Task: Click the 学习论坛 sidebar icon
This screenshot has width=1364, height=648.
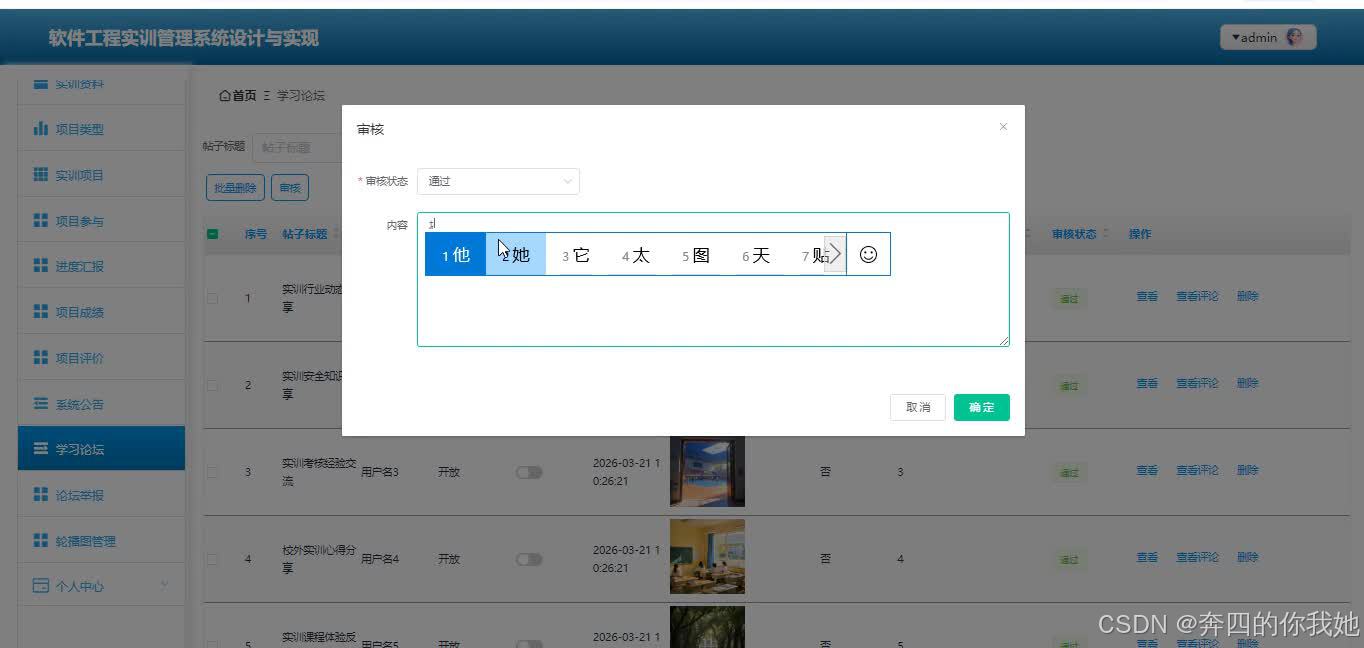Action: [x=41, y=449]
